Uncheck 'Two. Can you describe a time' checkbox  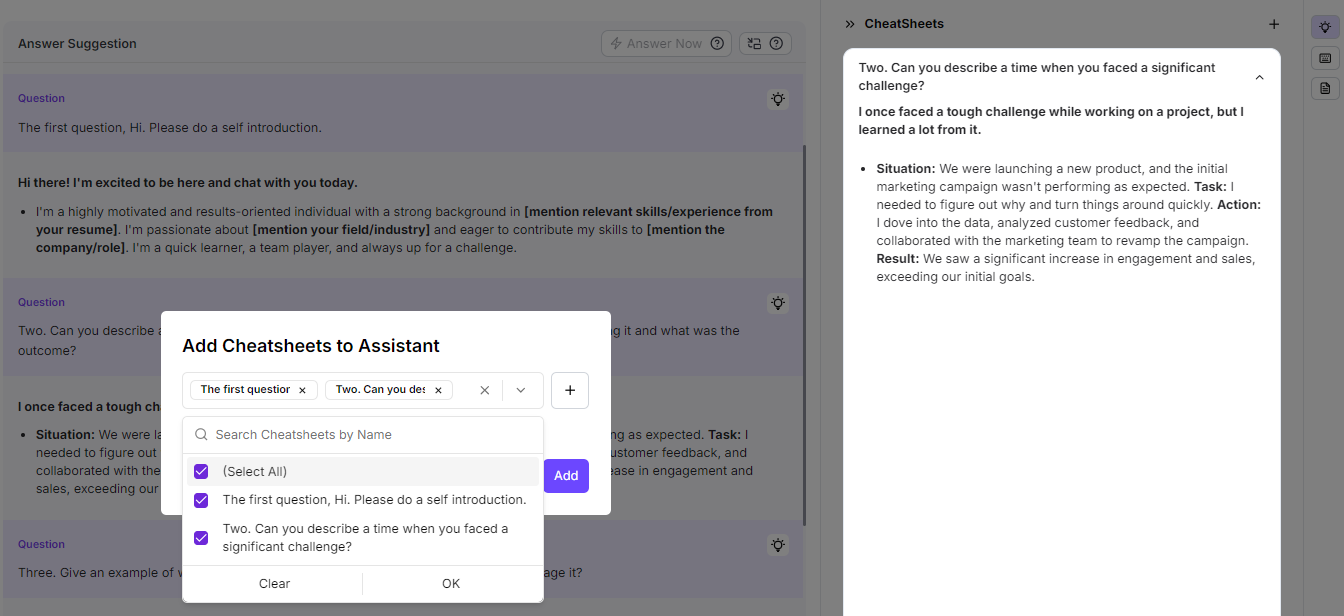tap(201, 538)
